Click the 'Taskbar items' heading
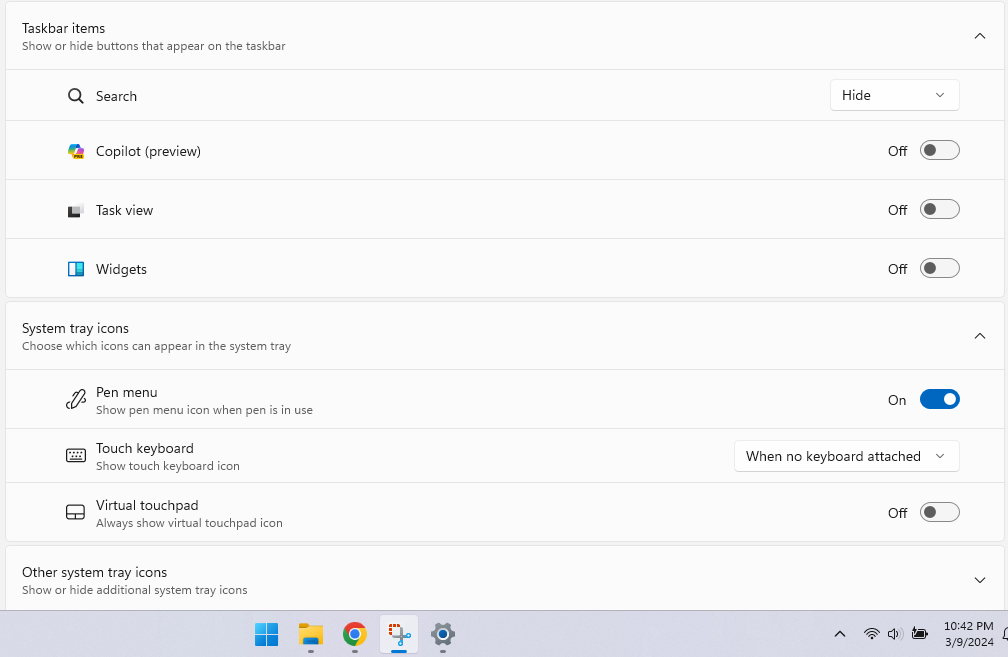 (x=63, y=28)
